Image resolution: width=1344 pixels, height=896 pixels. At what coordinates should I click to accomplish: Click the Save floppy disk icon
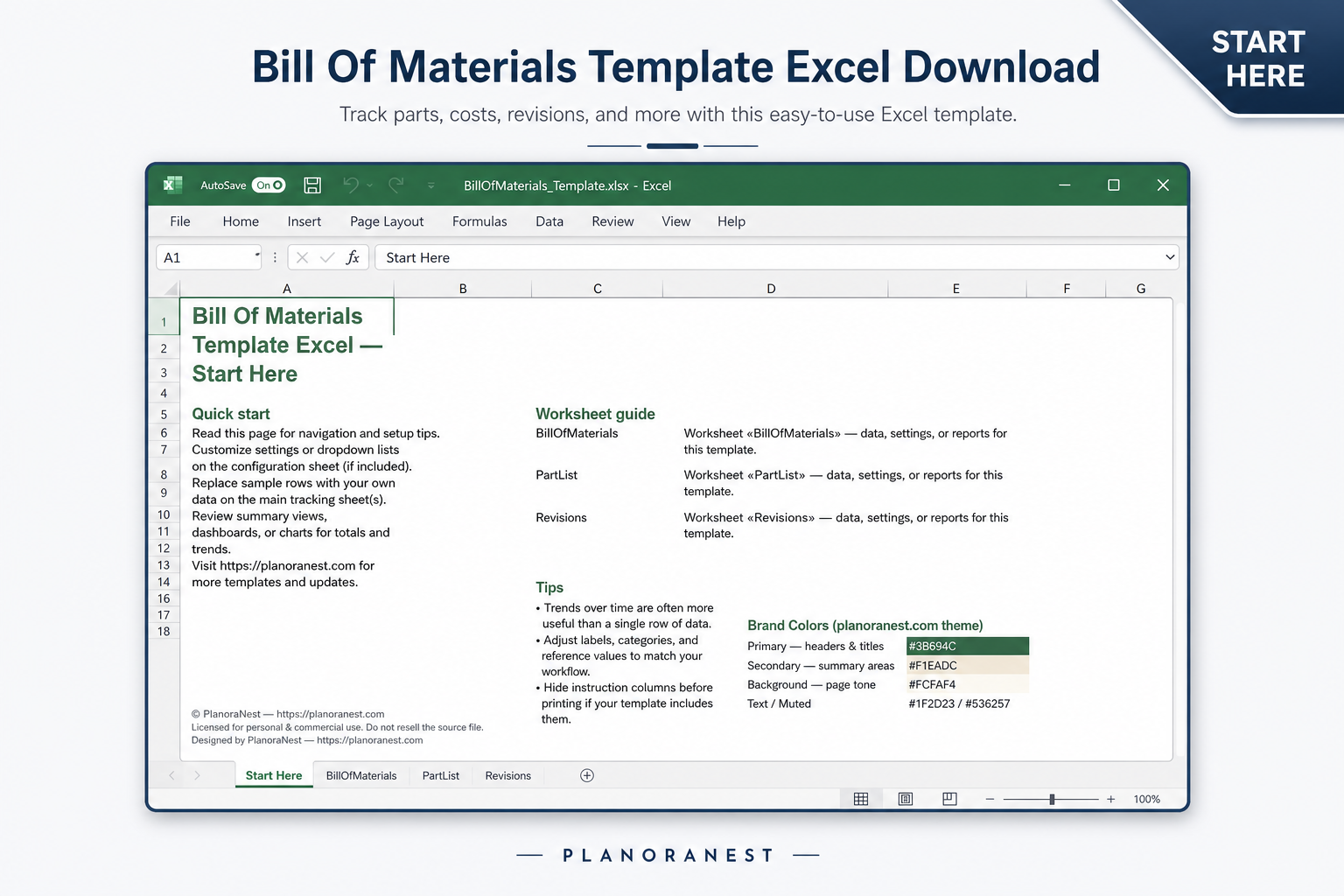tap(312, 185)
